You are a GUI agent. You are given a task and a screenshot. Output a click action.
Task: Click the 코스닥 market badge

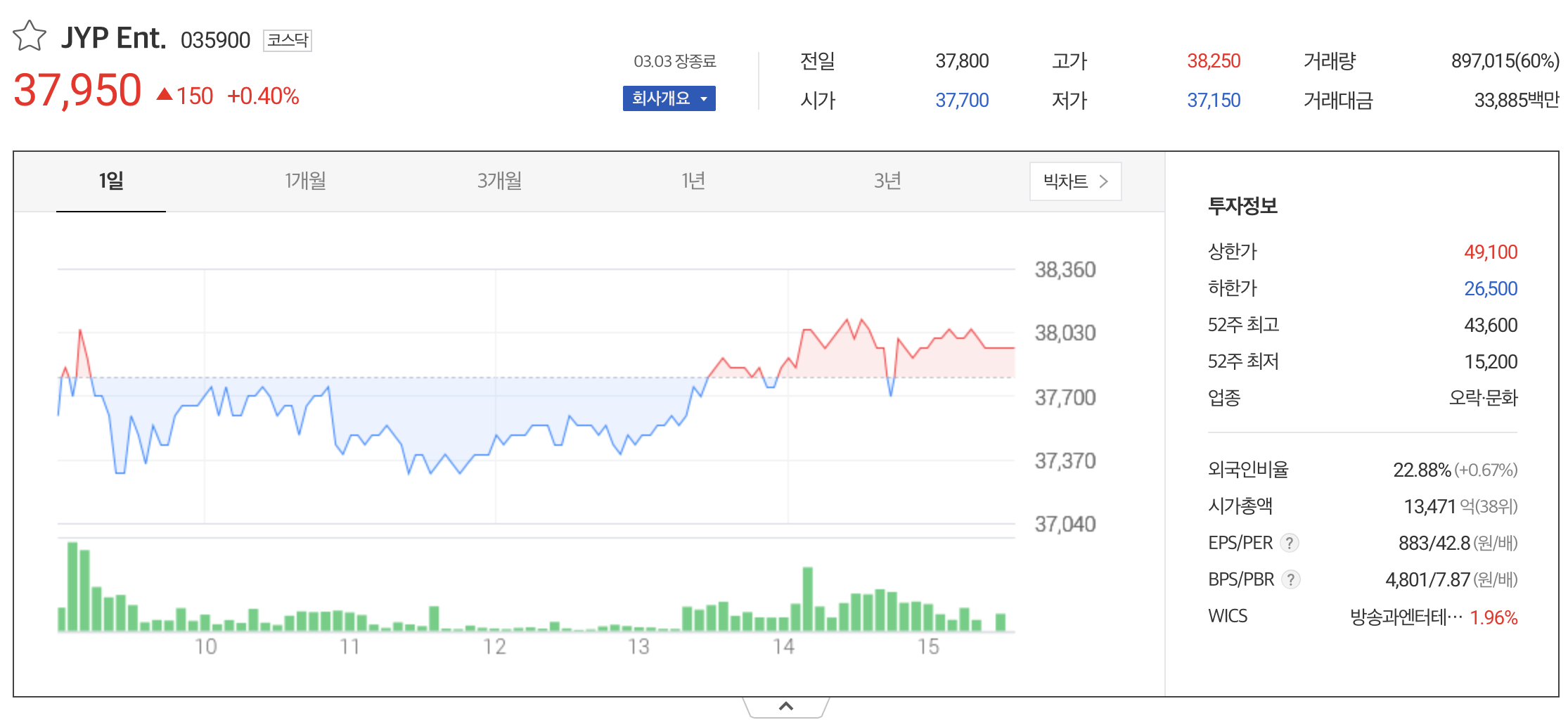coord(288,40)
